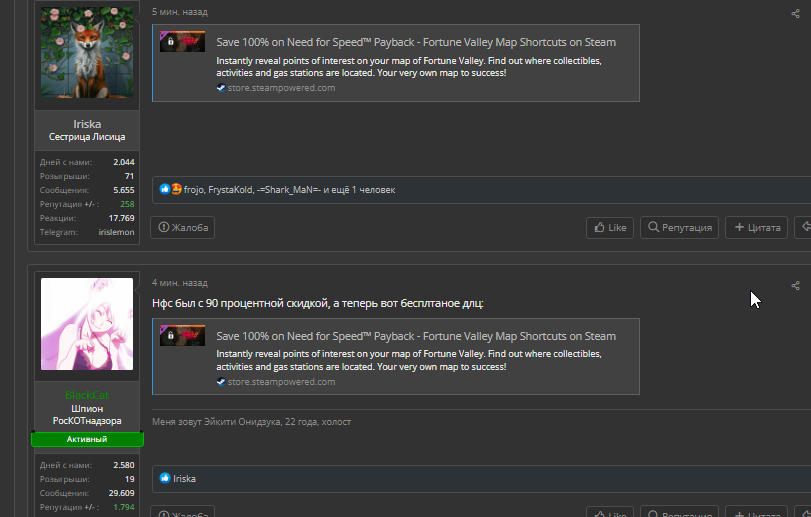This screenshot has width=811, height=517.
Task: Click store.steampowered.com in Iriska's post
Action: [x=281, y=88]
